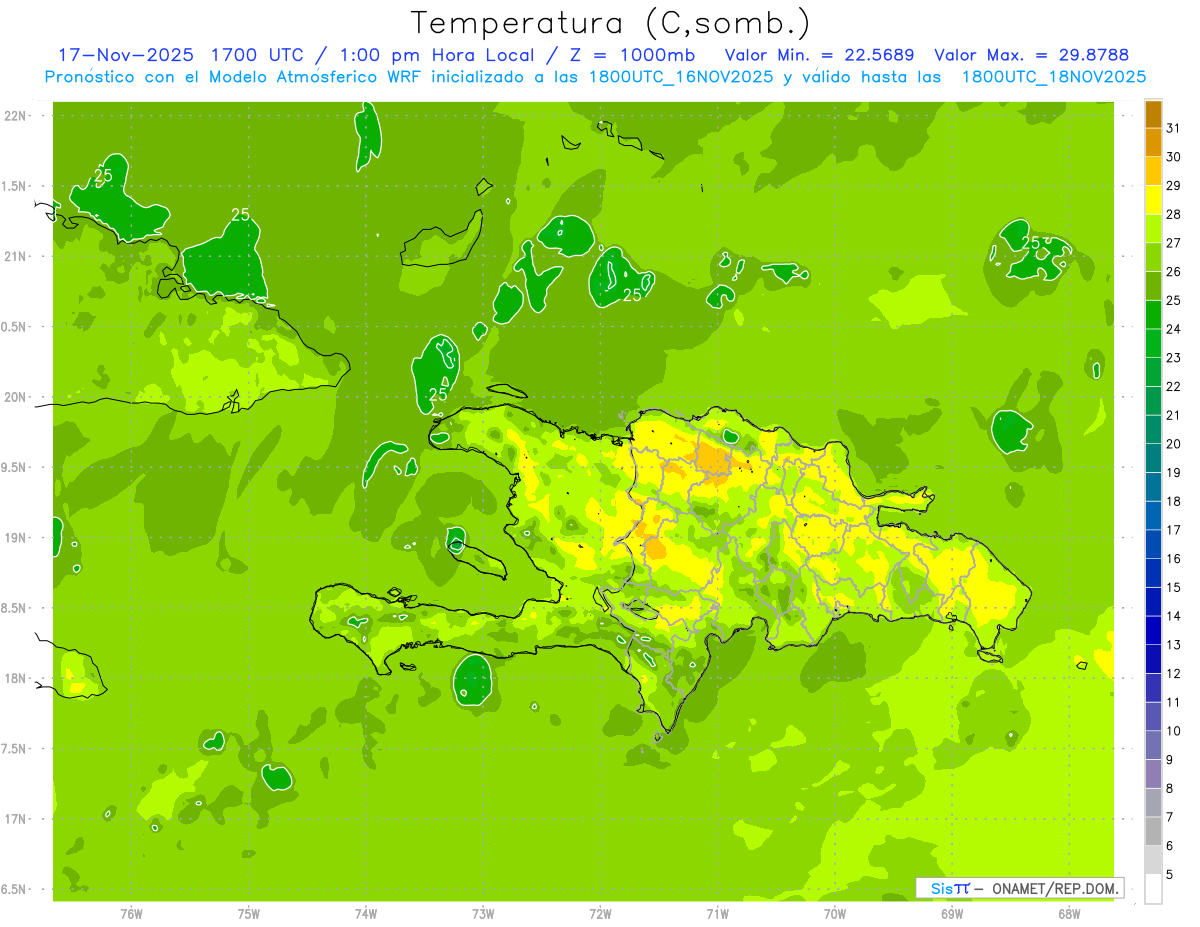
Task: Click legend value "31"
Action: (x=1174, y=127)
